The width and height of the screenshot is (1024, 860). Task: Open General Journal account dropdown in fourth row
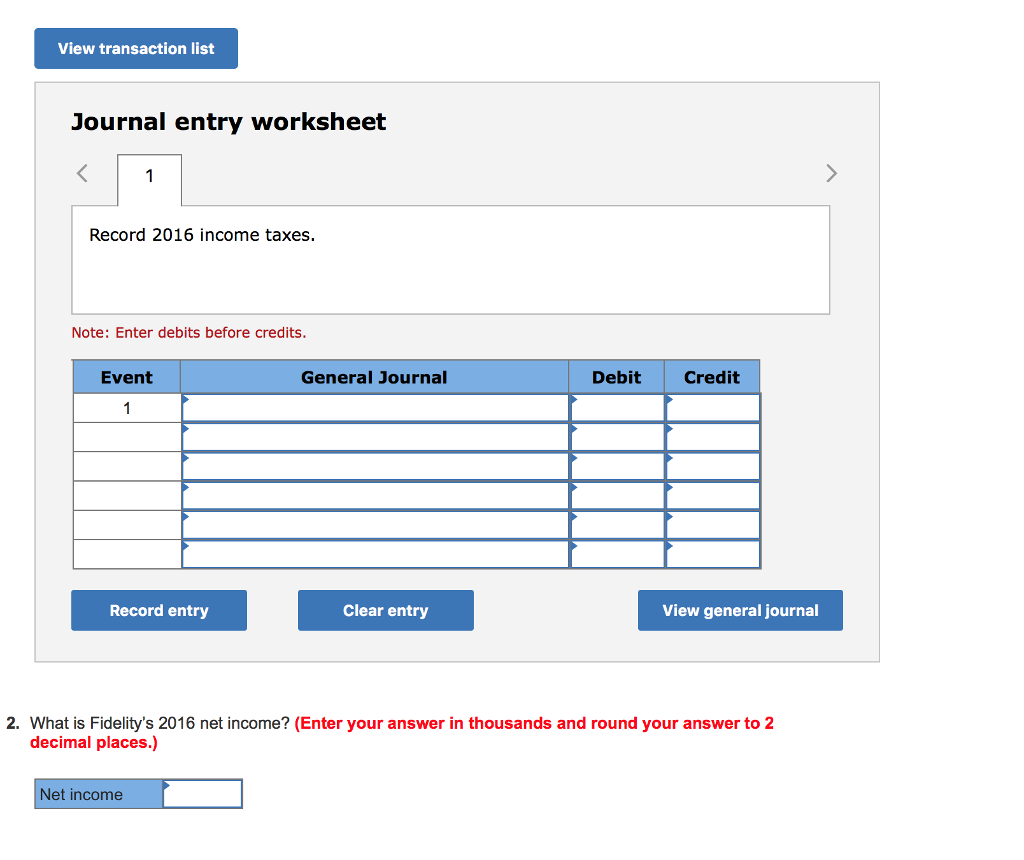tap(375, 496)
